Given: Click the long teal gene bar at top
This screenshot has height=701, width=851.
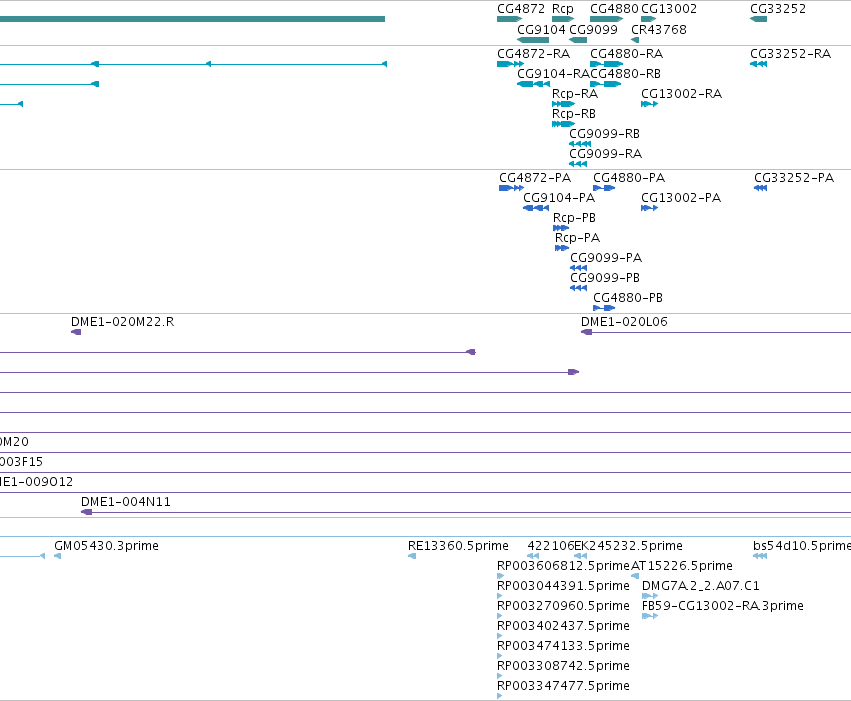Looking at the screenshot, I should coord(192,19).
